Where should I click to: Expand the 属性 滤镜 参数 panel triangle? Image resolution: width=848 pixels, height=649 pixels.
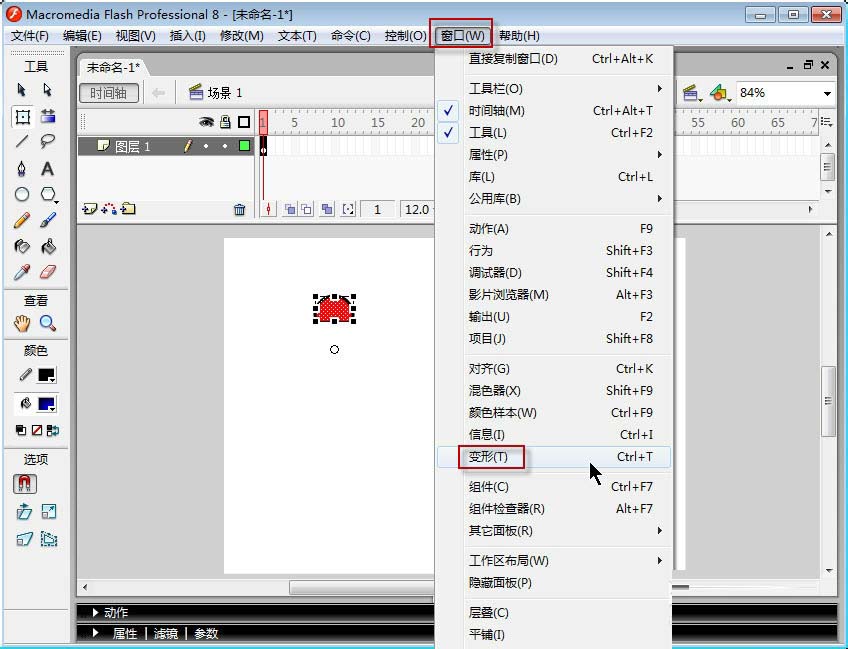pos(95,633)
